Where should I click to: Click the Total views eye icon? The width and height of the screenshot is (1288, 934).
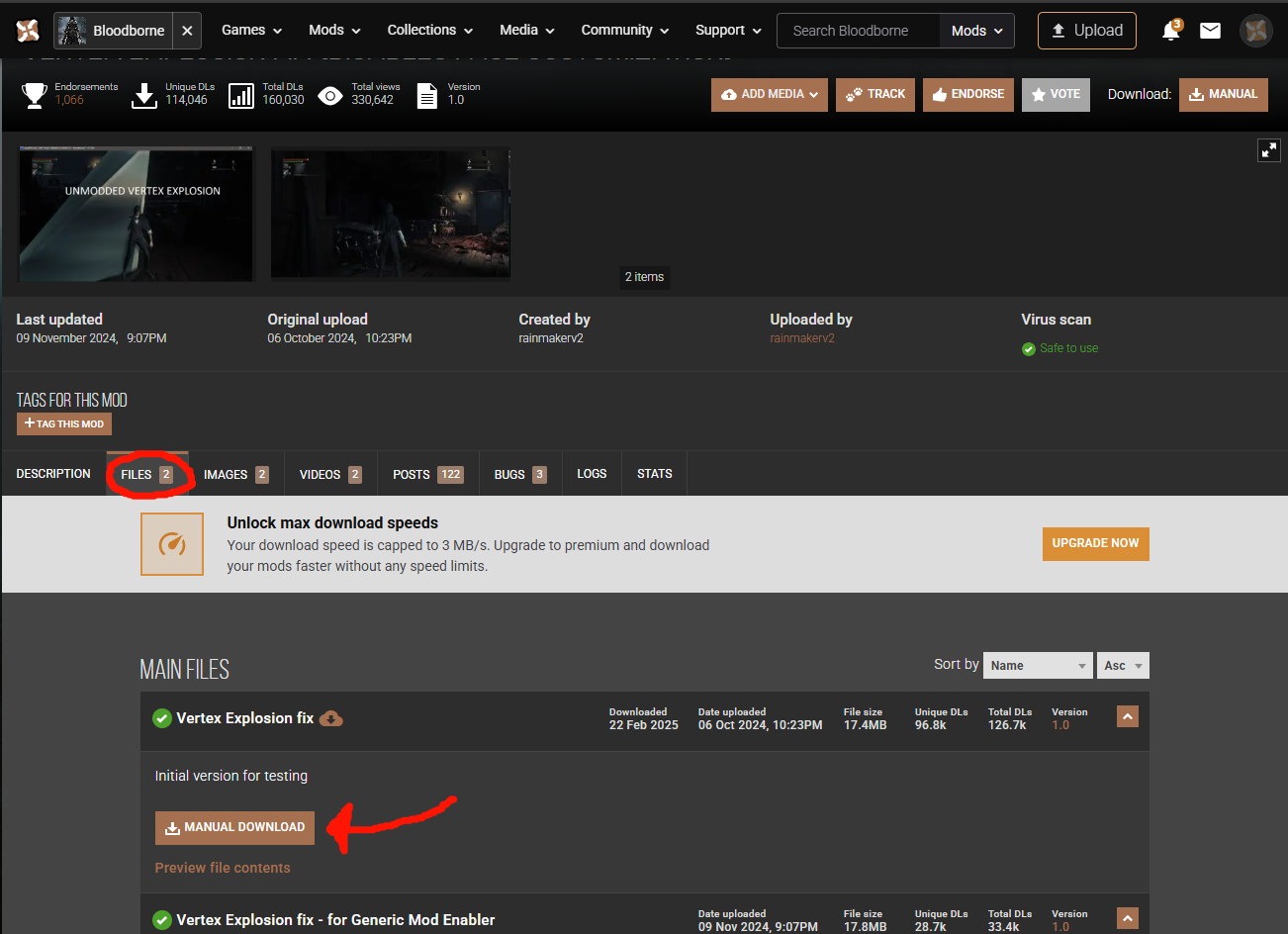330,96
